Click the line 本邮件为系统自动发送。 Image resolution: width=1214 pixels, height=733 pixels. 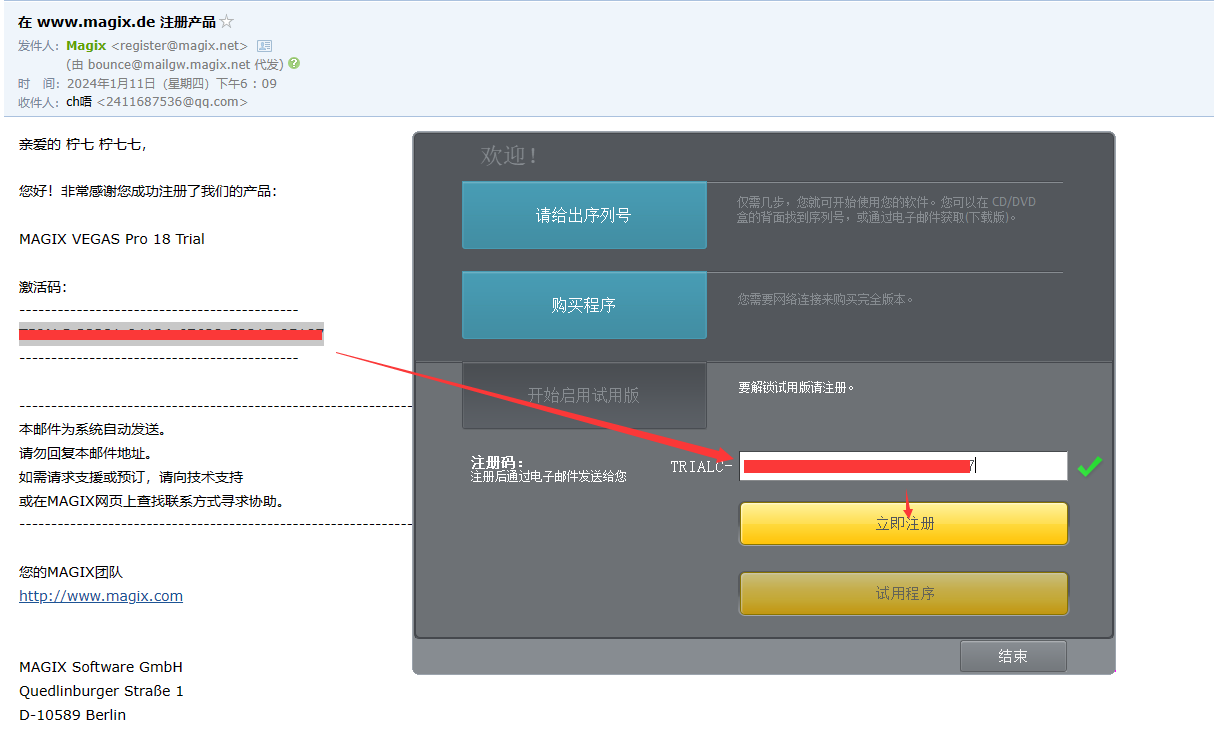tap(93, 430)
